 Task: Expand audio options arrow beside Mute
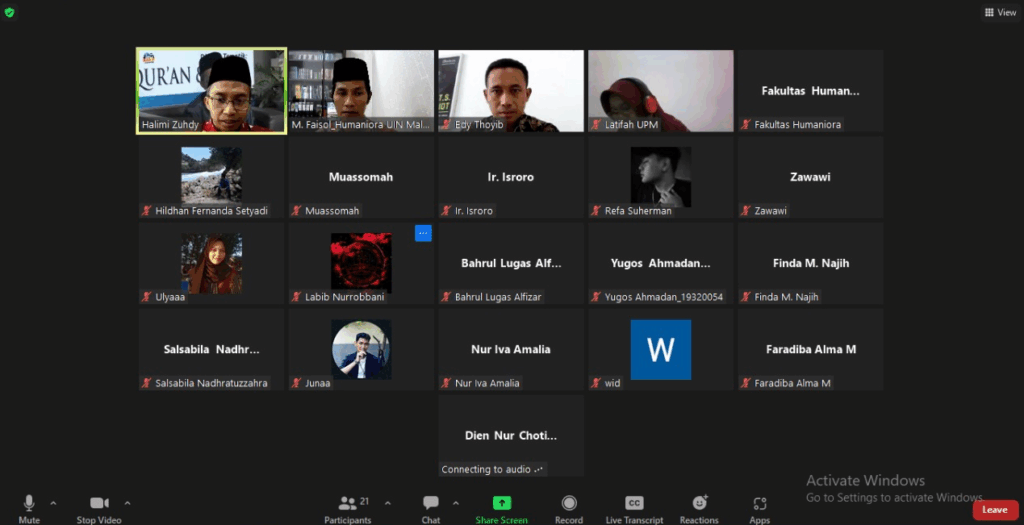53,502
